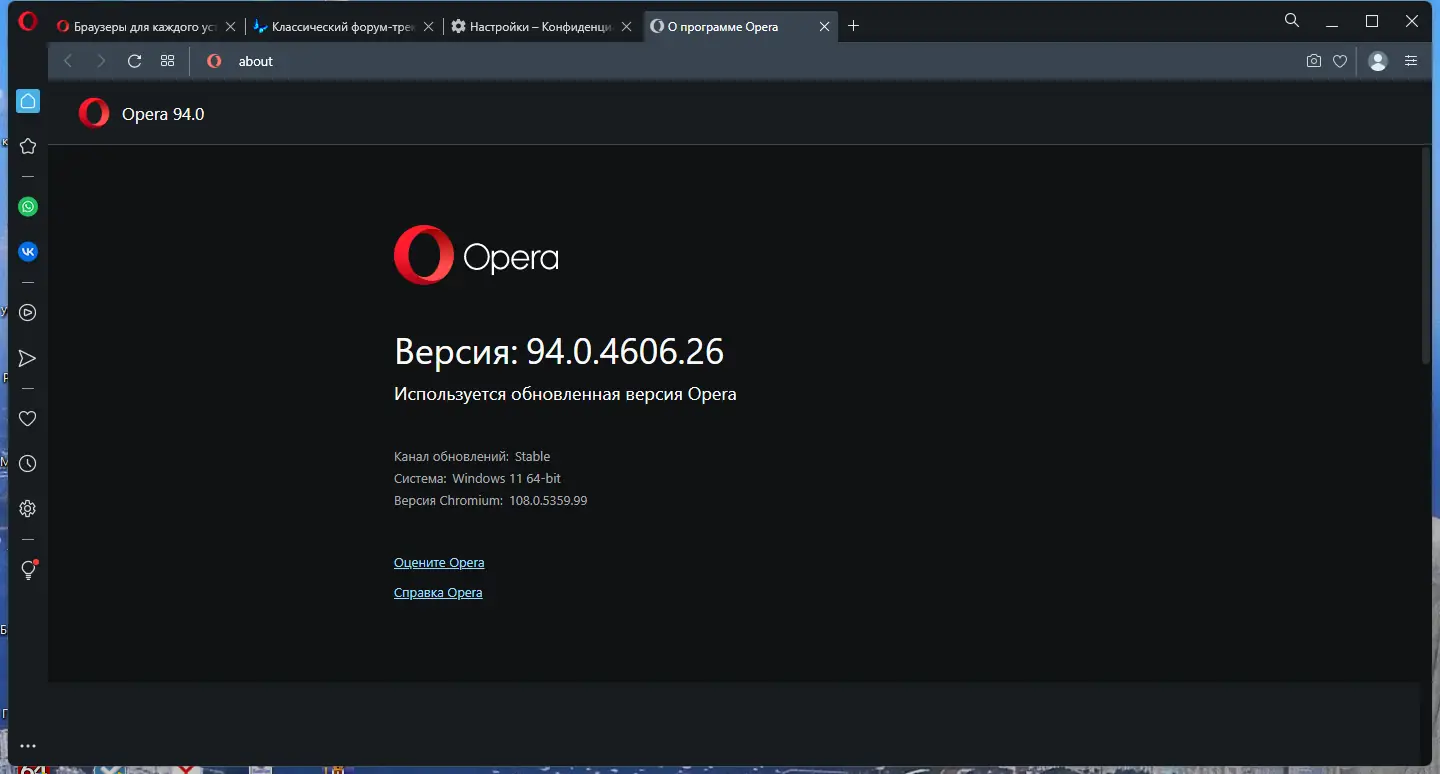The width and height of the screenshot is (1440, 774).
Task: Open My Flow sidebar icon
Action: 28,358
